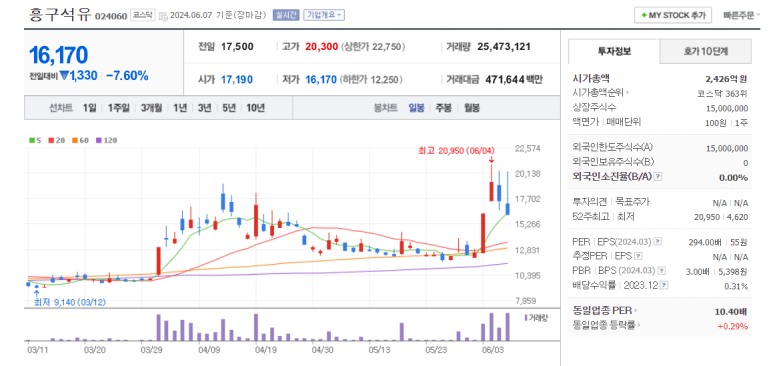Click the 실시간 badge
773x366 pixels.
[x=286, y=15]
